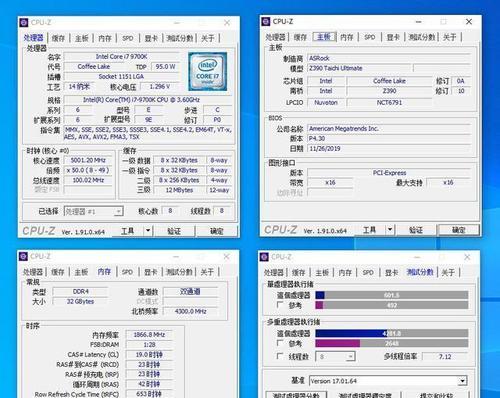Click CPU-Z app icon in motherboard window
This screenshot has height=398, width=500.
[x=266, y=22]
